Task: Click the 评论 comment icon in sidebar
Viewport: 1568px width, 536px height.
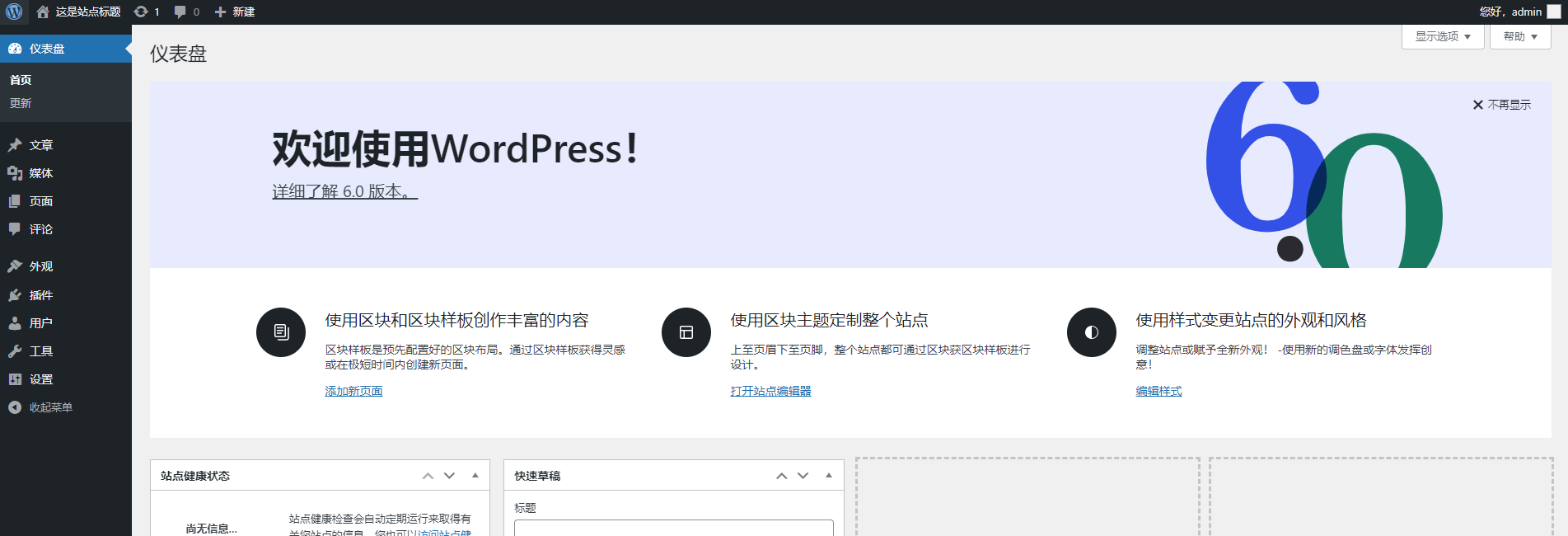Action: (x=15, y=229)
